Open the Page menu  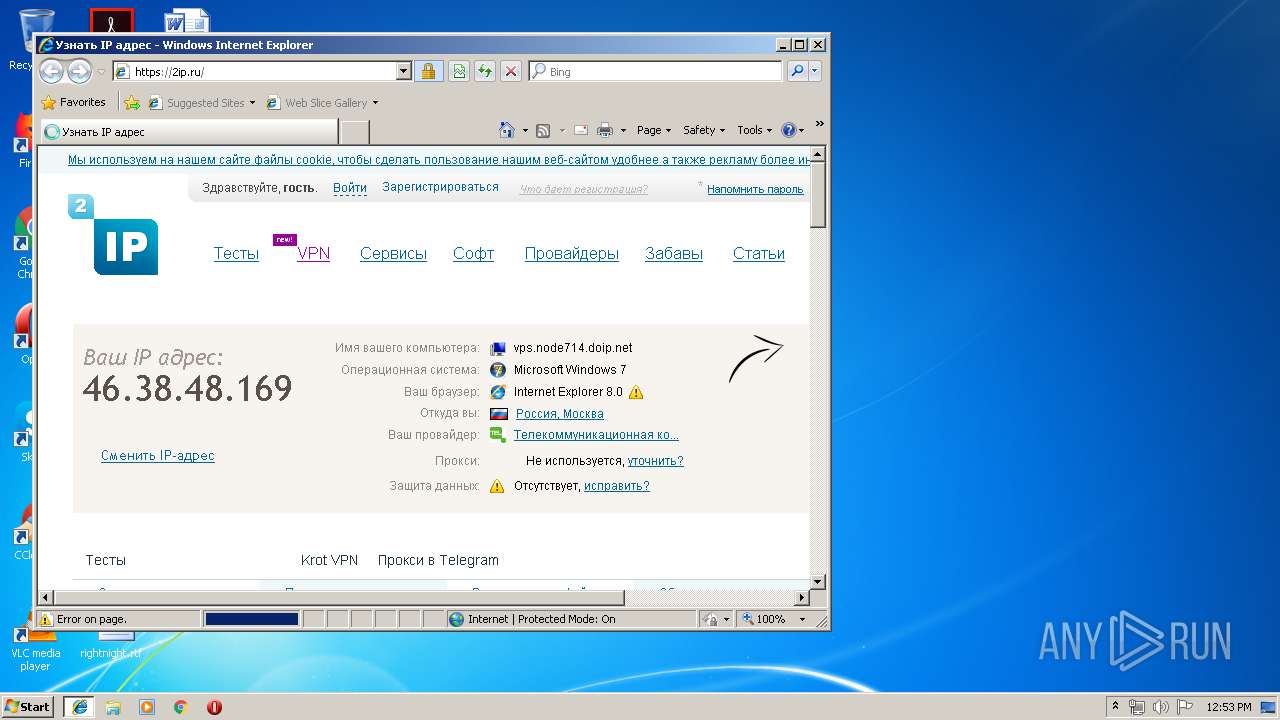coord(654,130)
